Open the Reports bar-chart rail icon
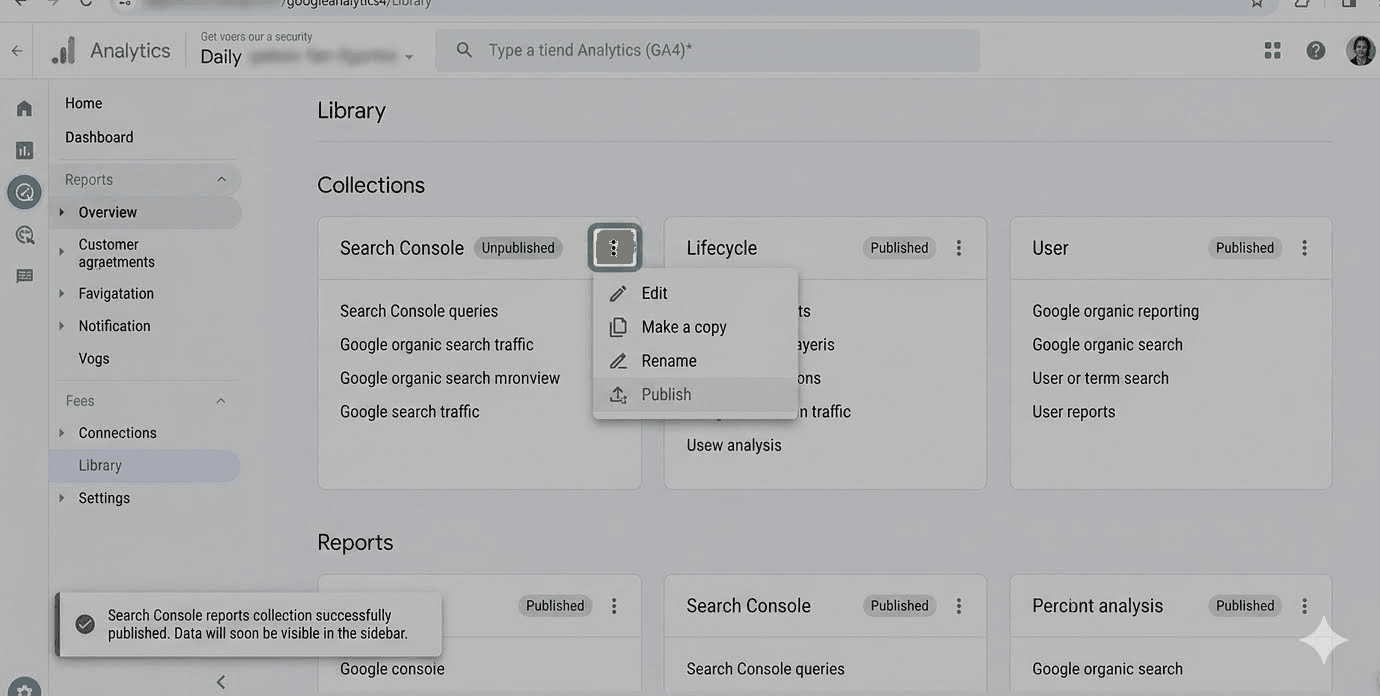 tap(24, 150)
